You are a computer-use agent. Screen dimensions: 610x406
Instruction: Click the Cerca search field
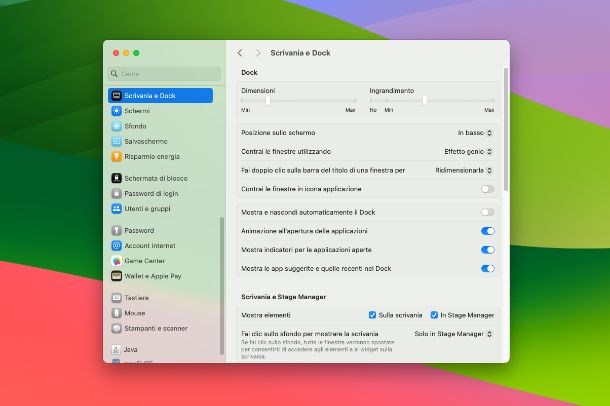click(164, 74)
